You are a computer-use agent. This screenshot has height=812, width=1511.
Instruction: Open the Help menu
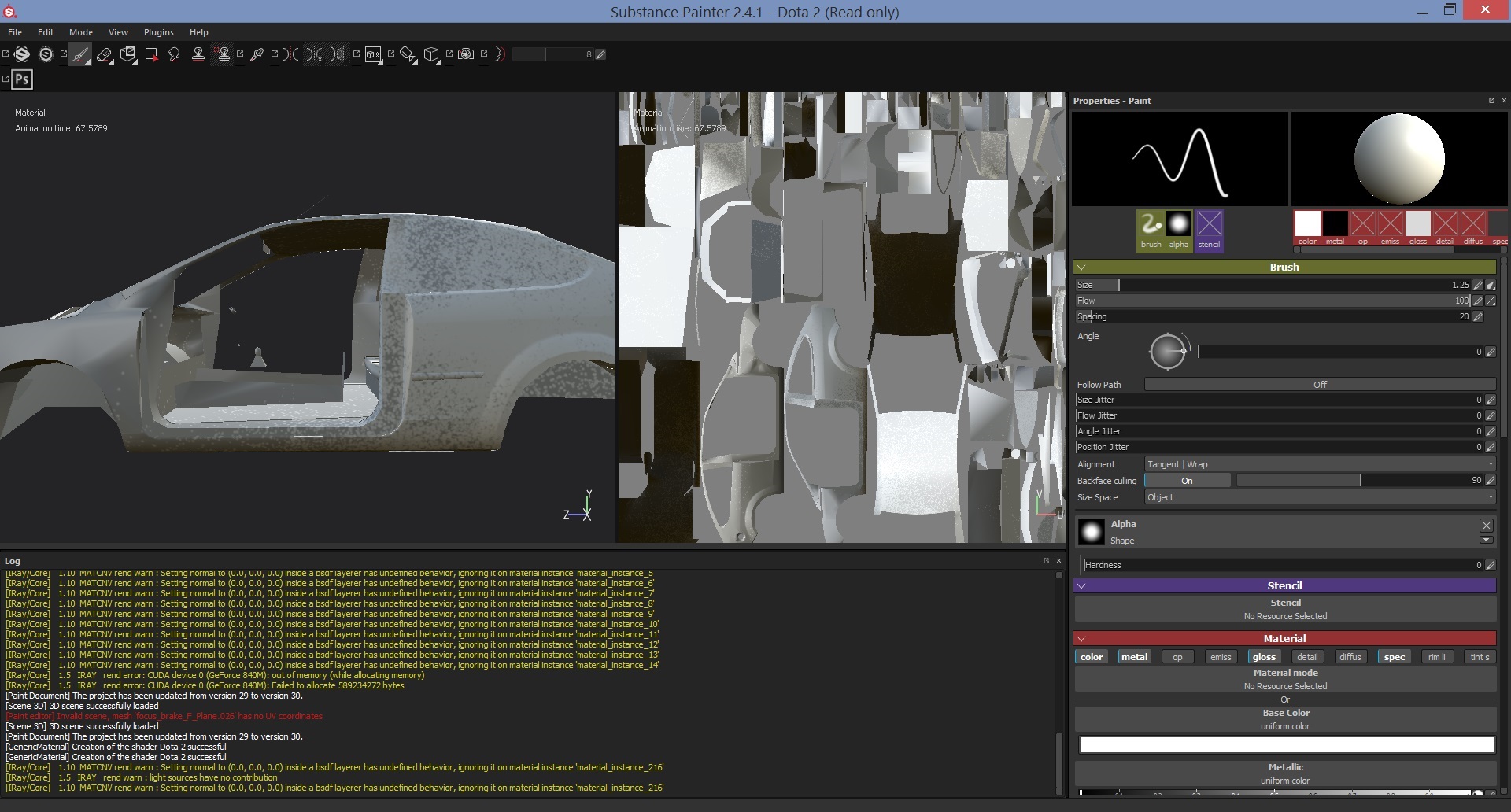coord(199,32)
